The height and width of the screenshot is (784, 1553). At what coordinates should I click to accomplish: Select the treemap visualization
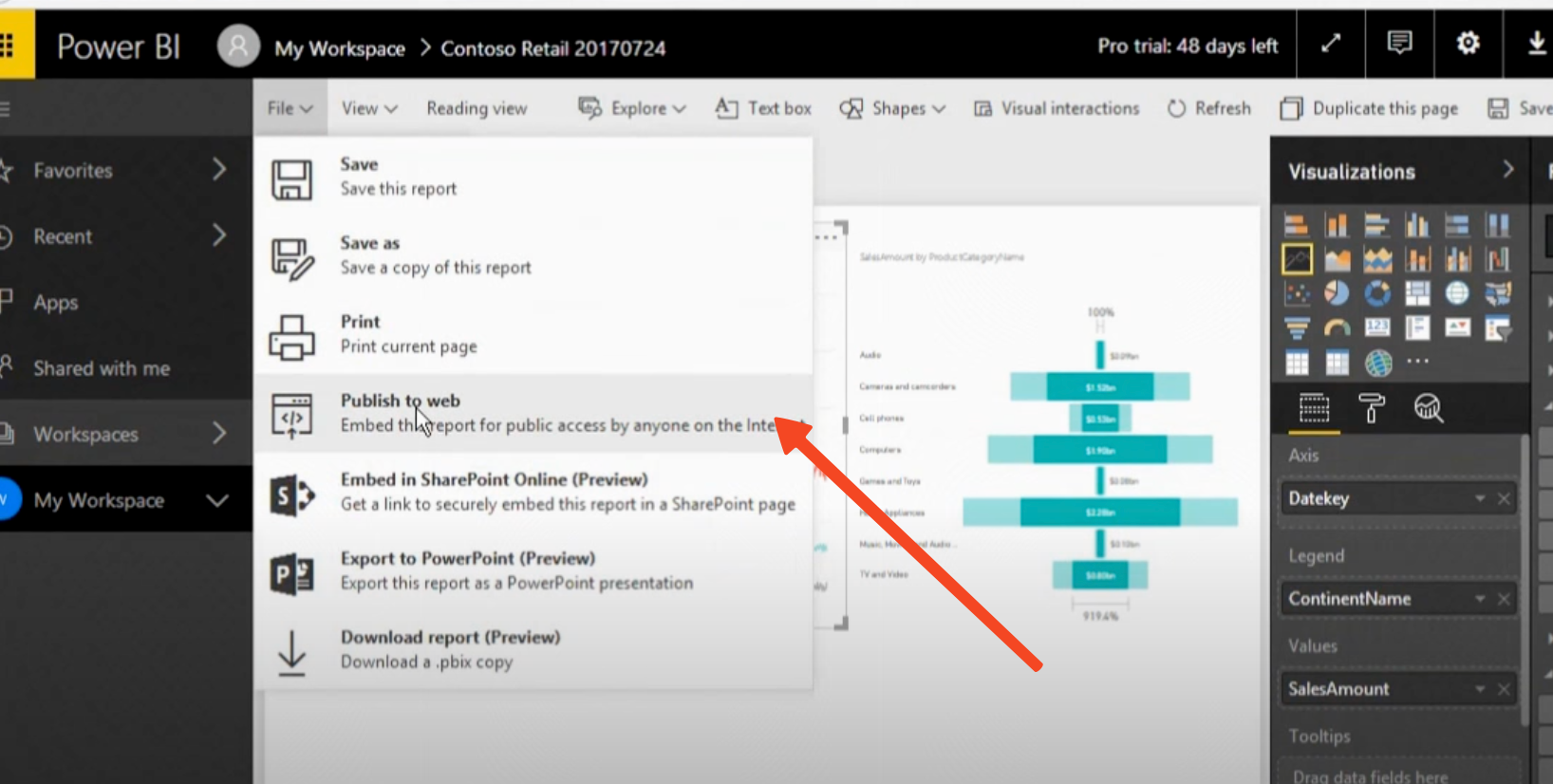1417,293
